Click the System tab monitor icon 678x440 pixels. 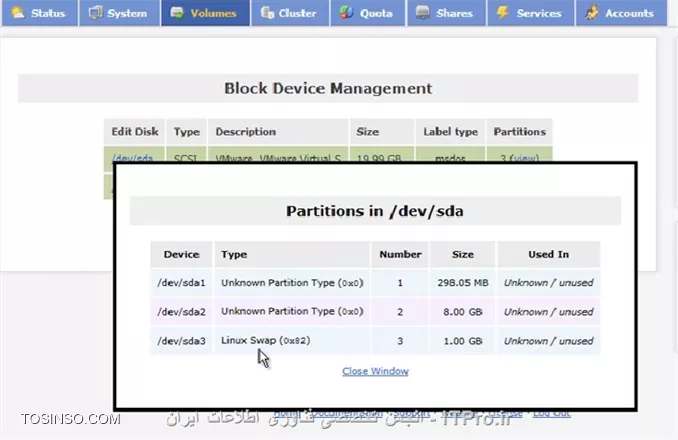tap(95, 13)
